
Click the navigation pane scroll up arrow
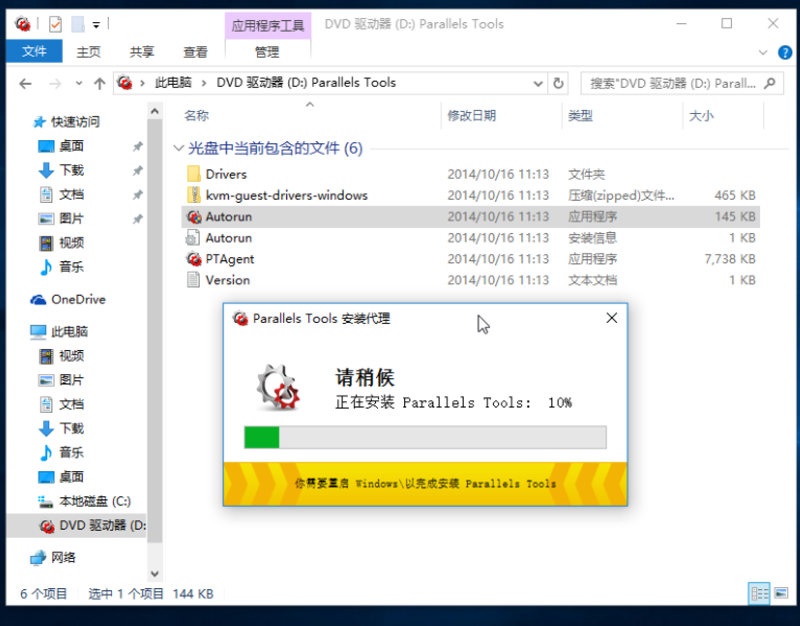coord(155,111)
